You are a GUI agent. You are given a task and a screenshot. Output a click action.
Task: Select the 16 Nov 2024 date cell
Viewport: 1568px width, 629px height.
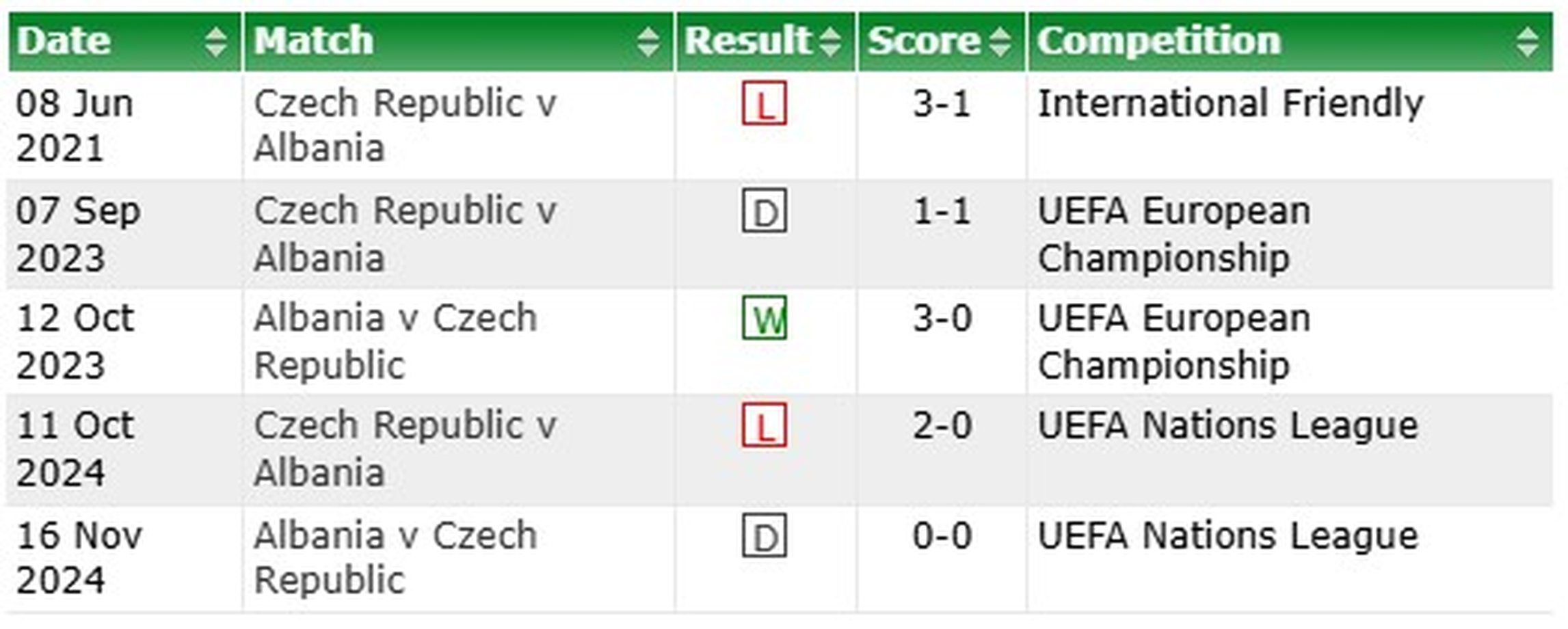pyautogui.click(x=79, y=558)
